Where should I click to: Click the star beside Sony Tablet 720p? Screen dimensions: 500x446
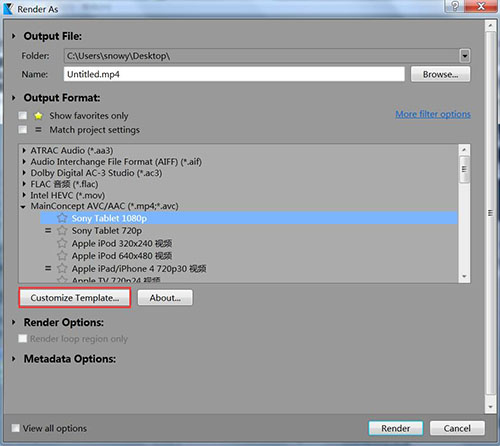pyautogui.click(x=62, y=231)
